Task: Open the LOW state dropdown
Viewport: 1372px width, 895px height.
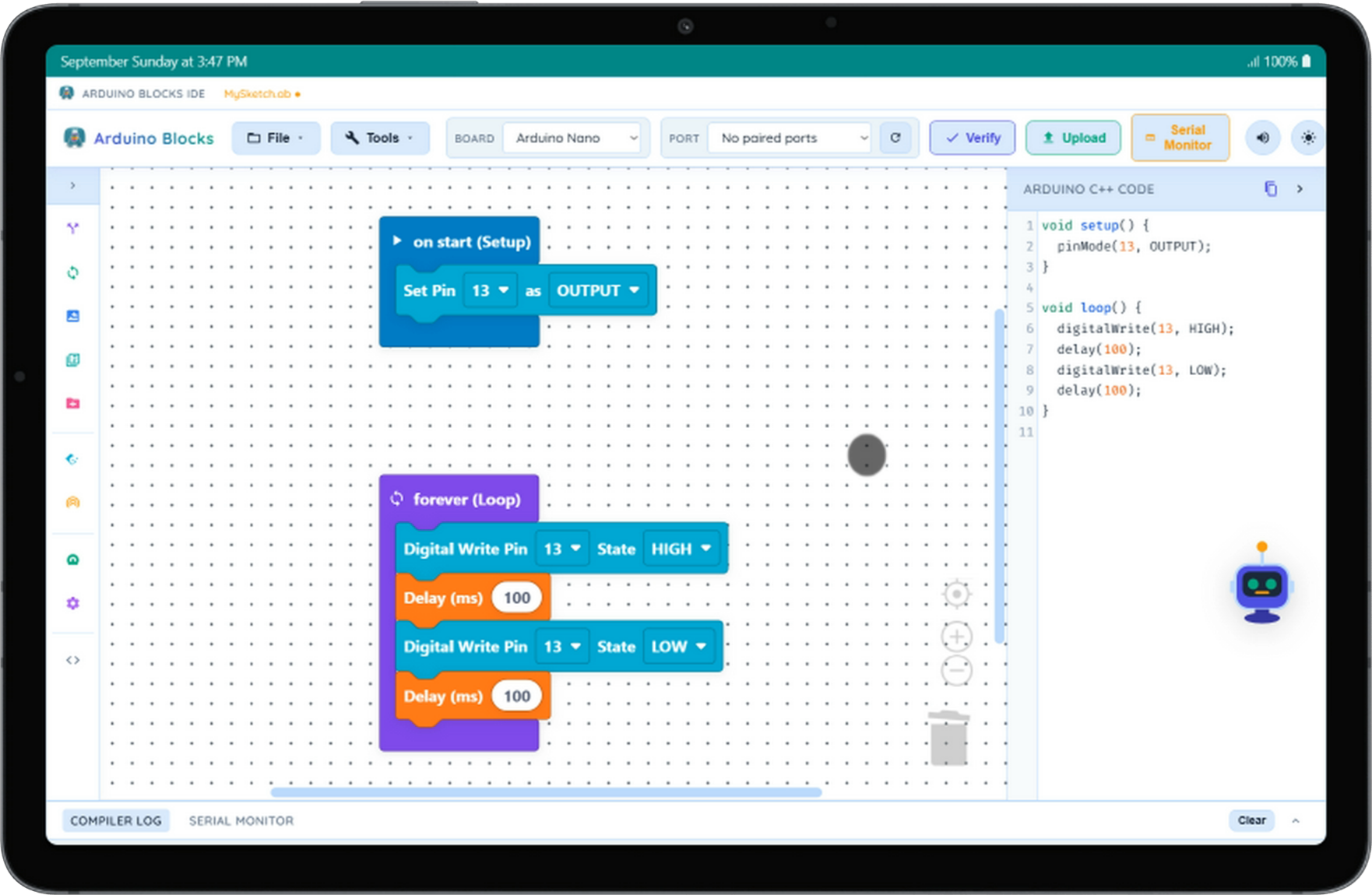Action: coord(679,647)
